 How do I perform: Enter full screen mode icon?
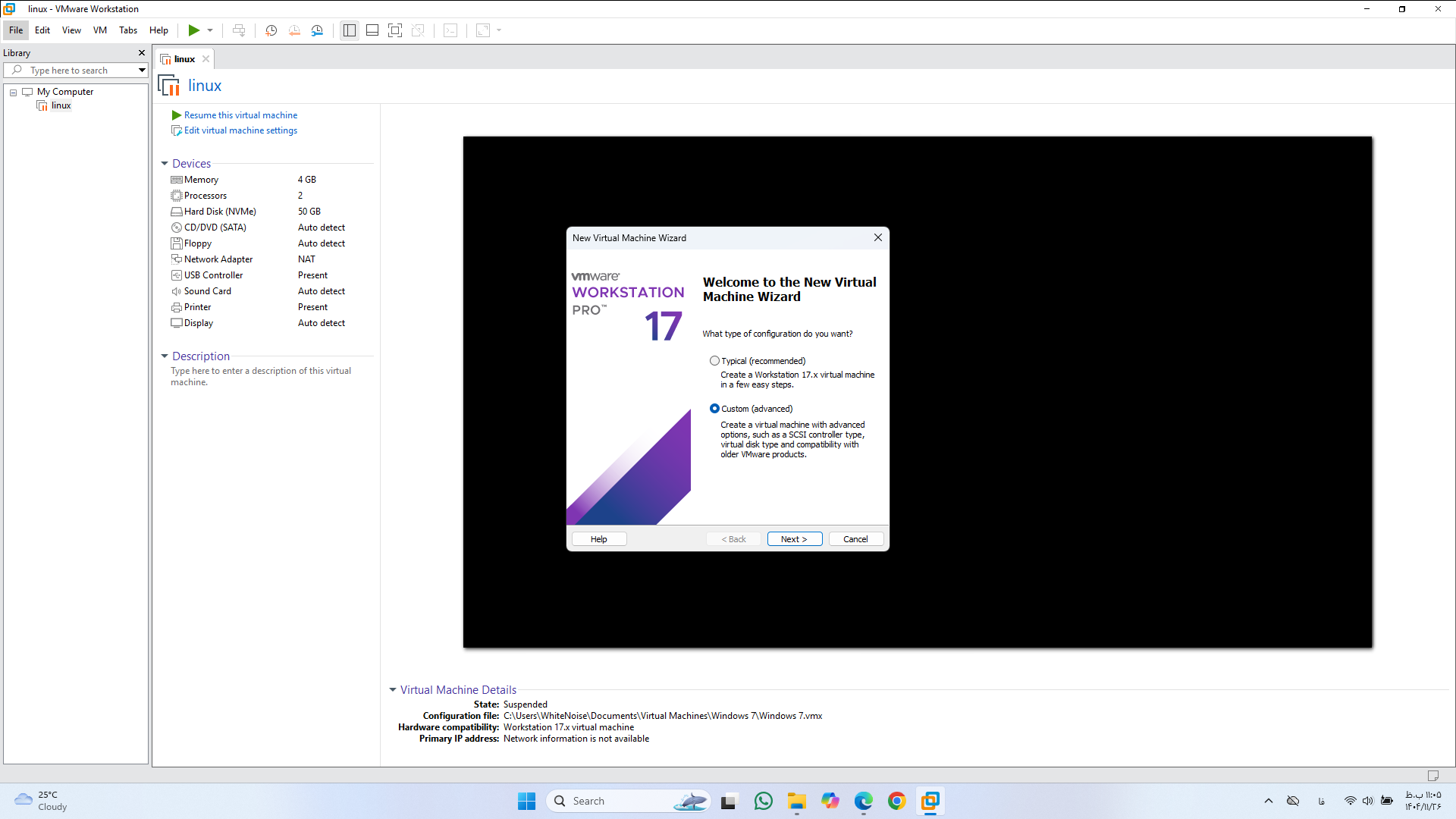click(395, 30)
